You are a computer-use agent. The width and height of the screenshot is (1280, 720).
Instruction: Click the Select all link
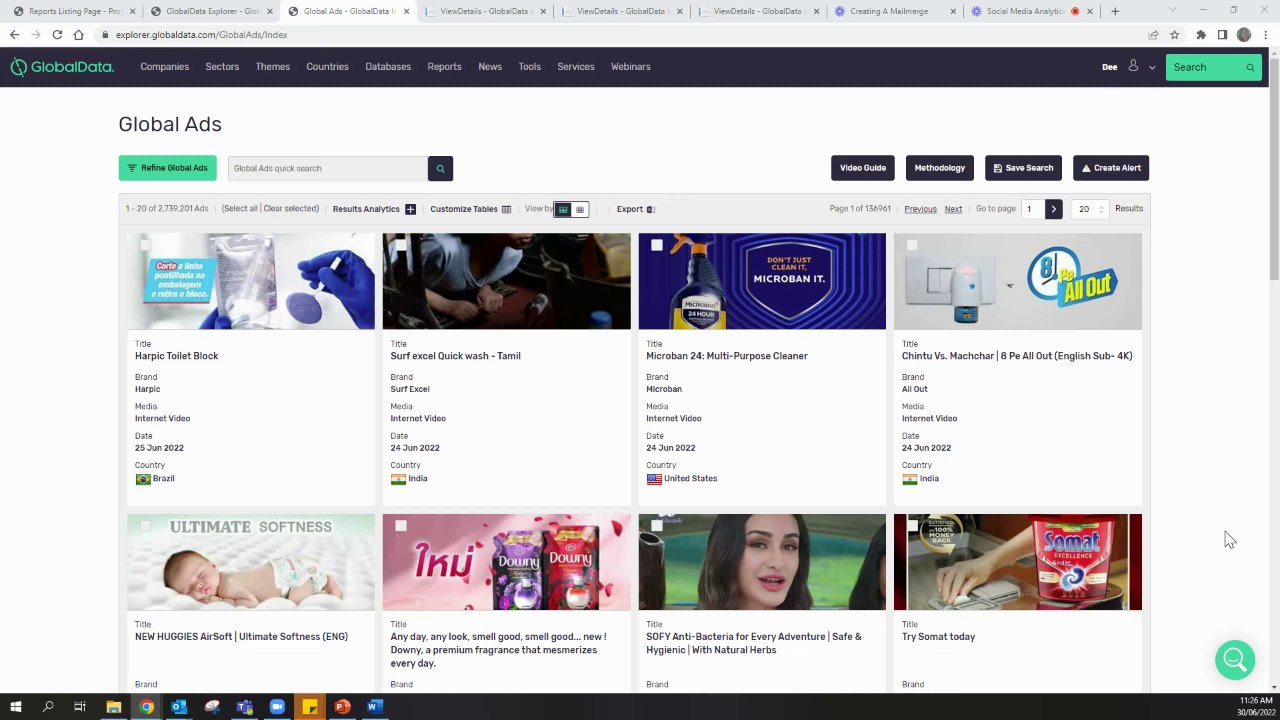(x=241, y=209)
